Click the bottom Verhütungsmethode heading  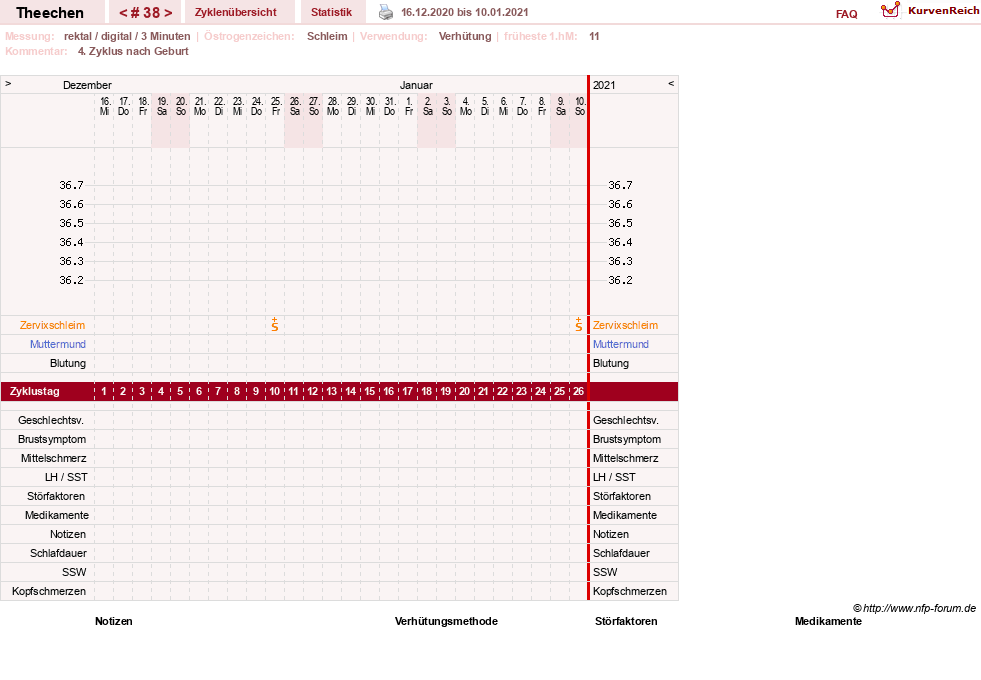pyautogui.click(x=446, y=621)
